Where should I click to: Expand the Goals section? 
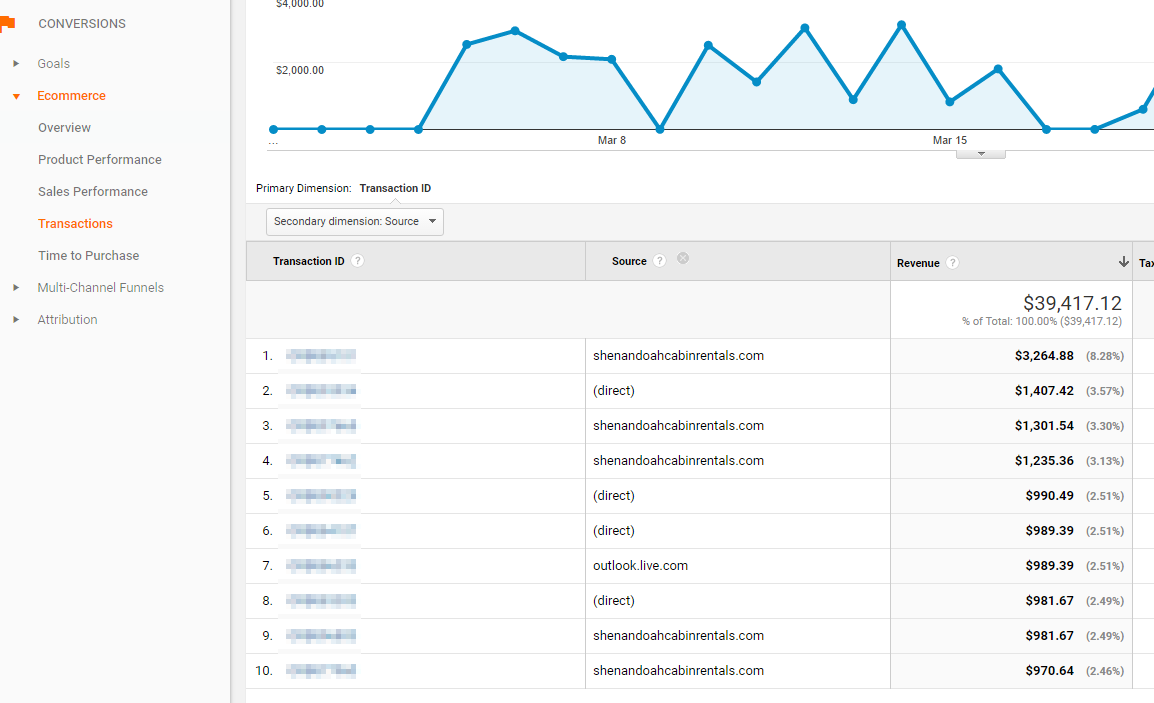click(x=16, y=64)
